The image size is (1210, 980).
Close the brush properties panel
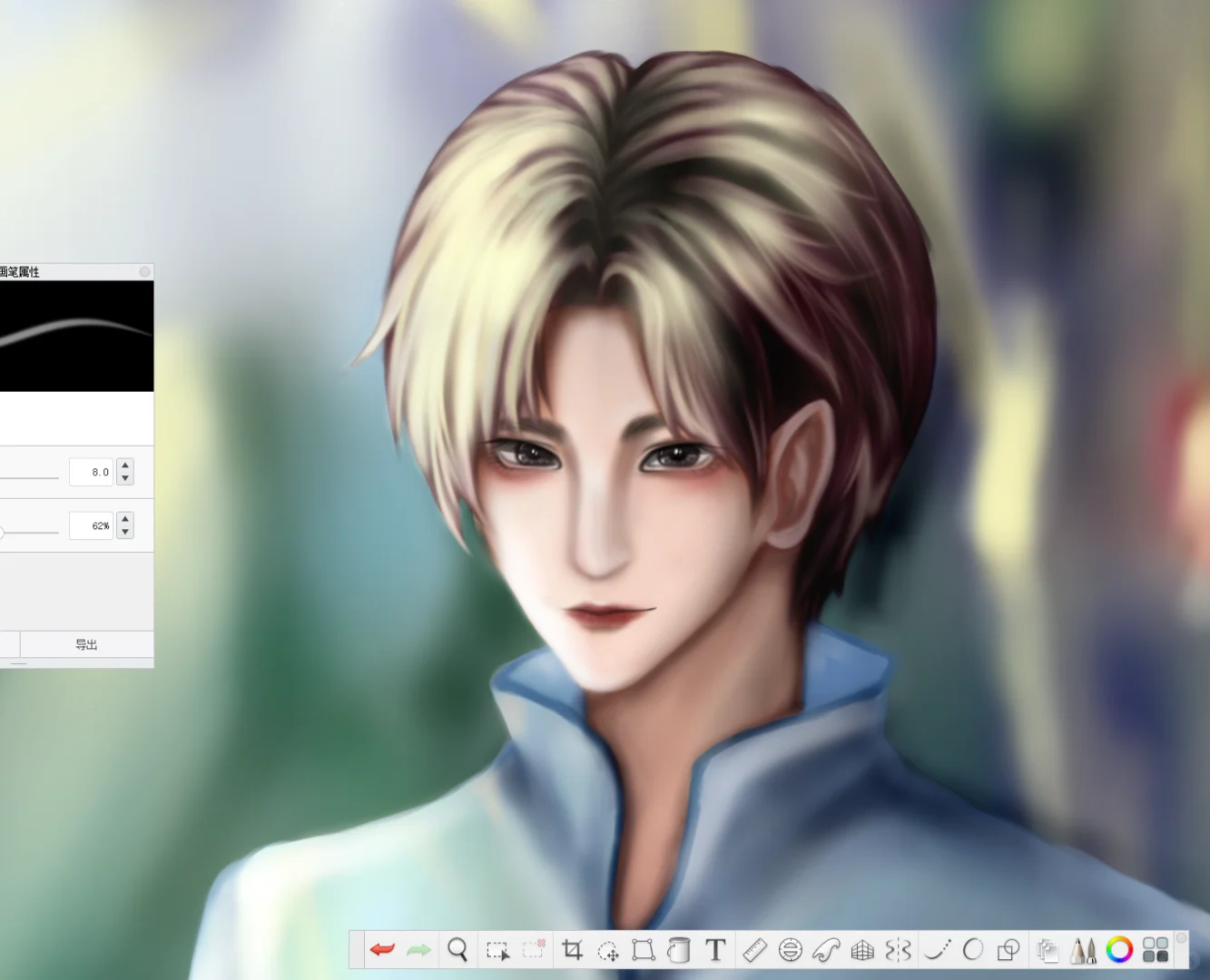(x=144, y=272)
